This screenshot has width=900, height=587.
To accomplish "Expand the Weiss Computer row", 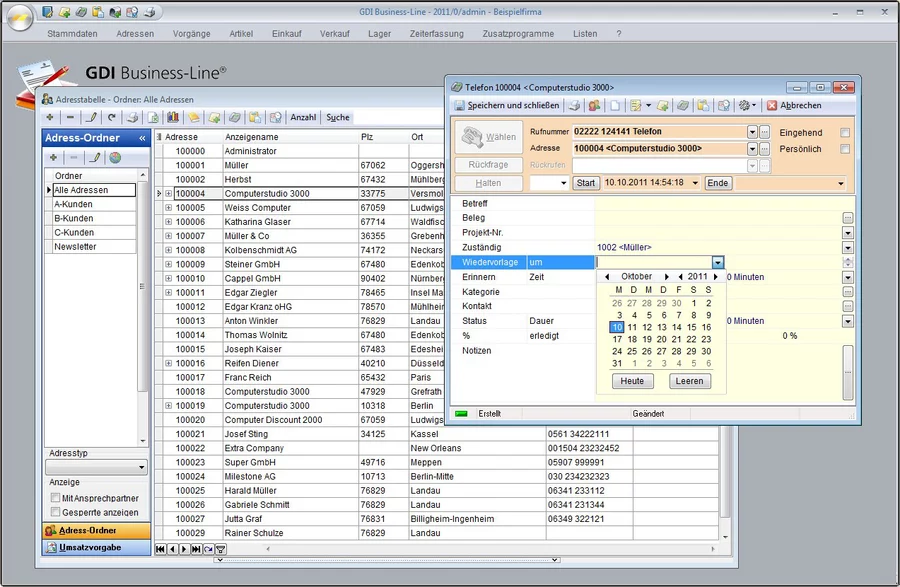I will pyautogui.click(x=169, y=208).
